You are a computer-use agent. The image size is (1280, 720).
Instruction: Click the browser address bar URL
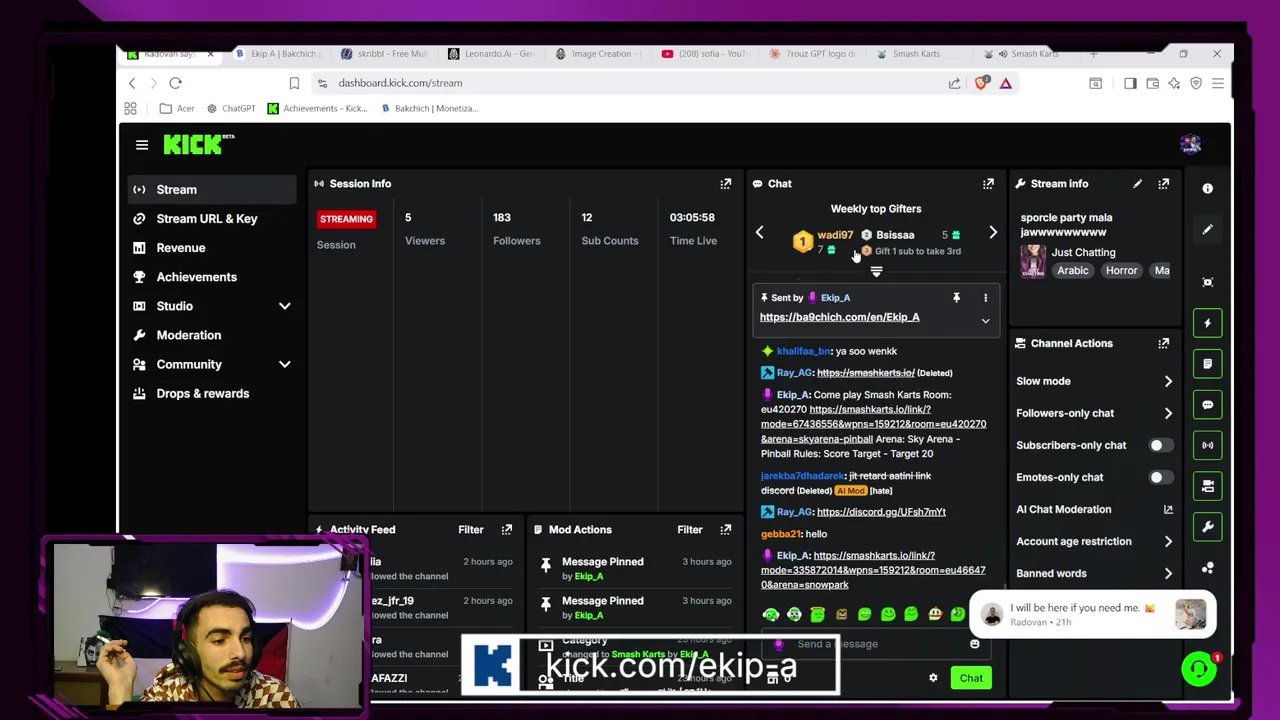coord(400,83)
